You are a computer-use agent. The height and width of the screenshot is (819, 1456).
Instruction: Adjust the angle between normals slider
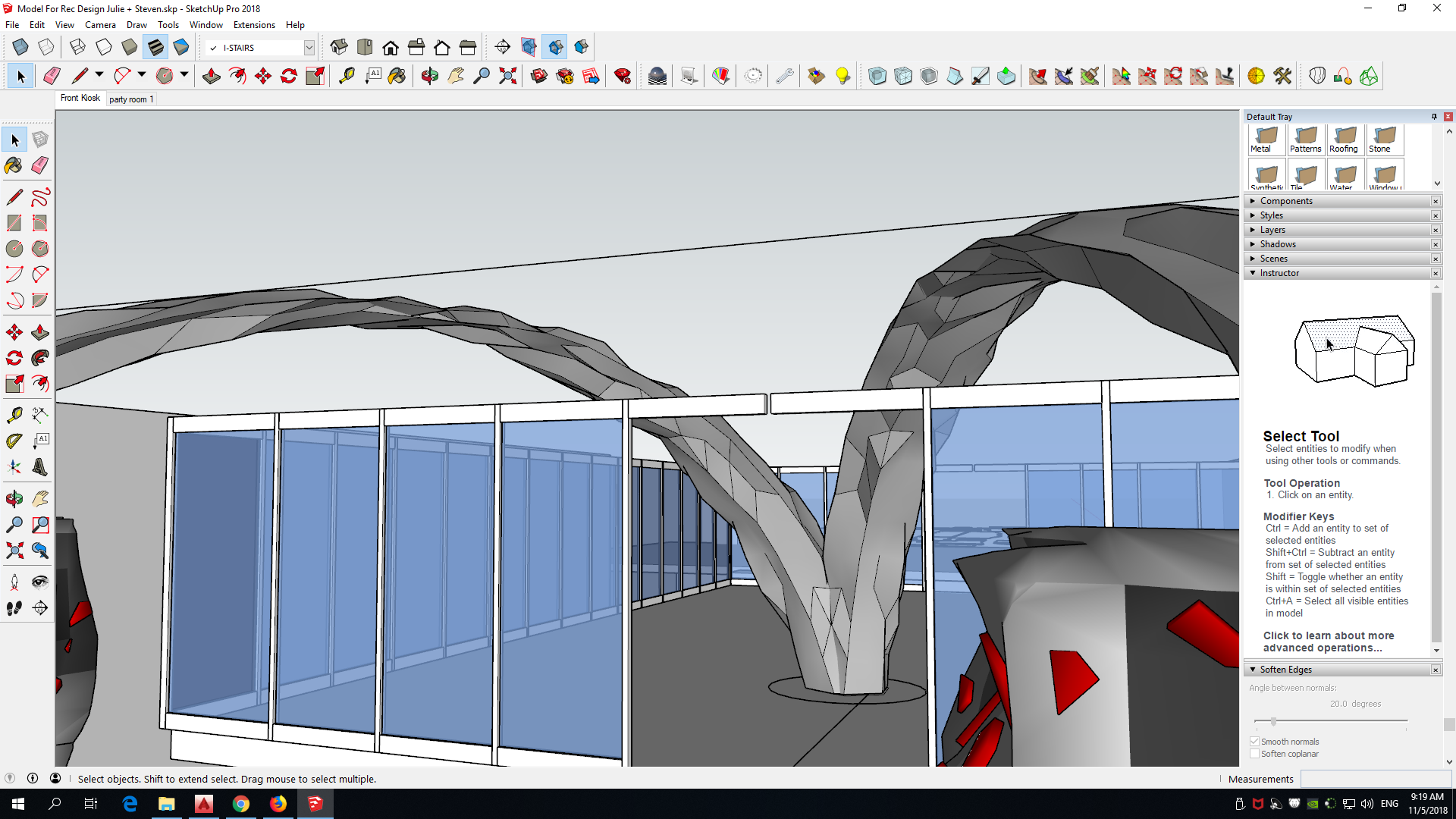coord(1274,721)
